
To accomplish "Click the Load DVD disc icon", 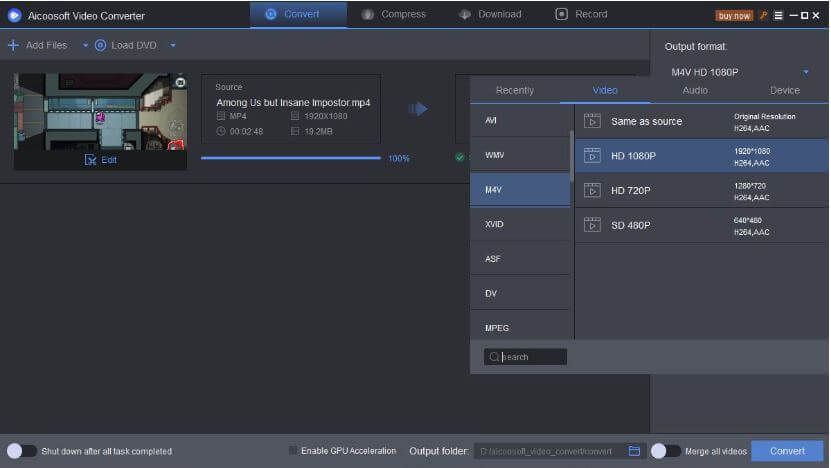I will [x=100, y=46].
